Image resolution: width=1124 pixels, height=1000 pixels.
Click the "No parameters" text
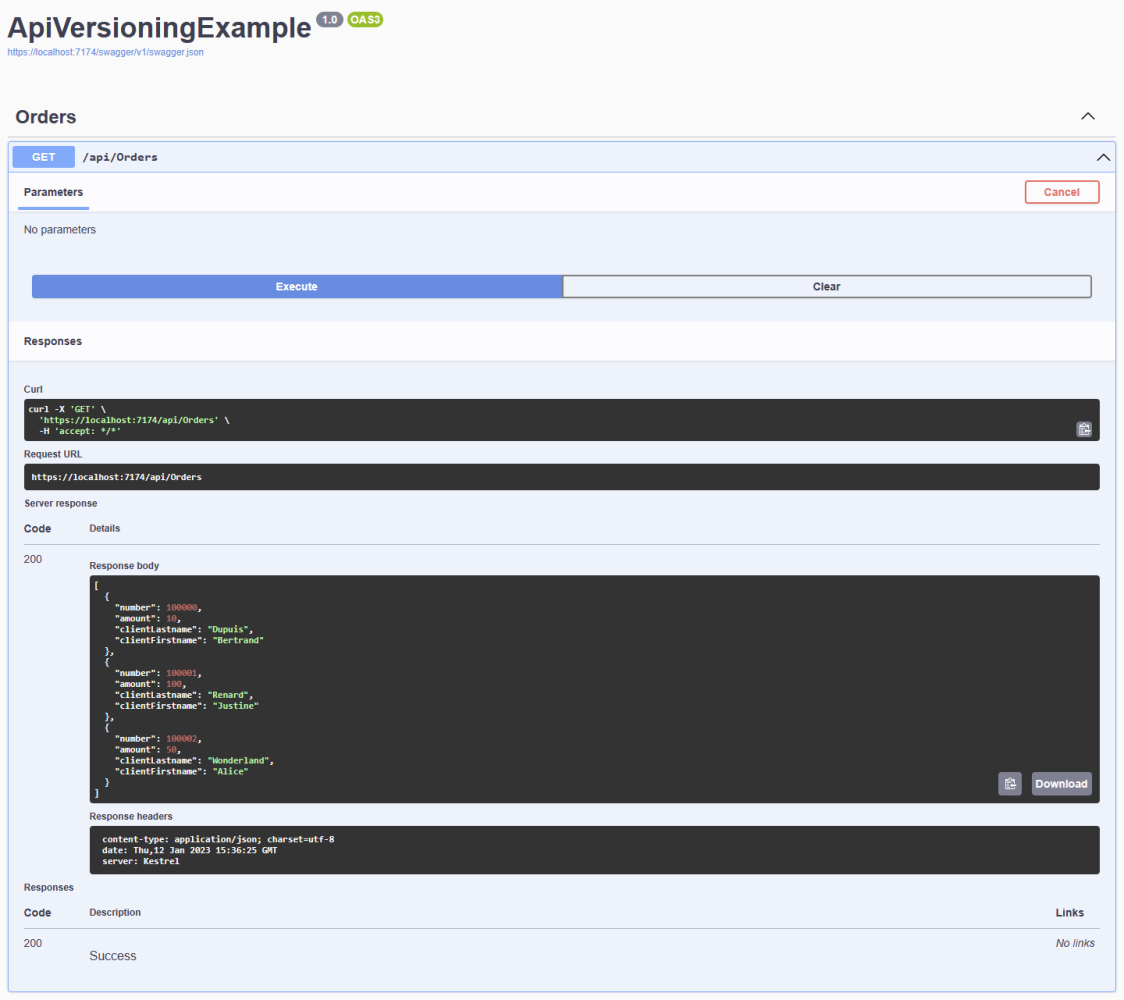[x=59, y=229]
